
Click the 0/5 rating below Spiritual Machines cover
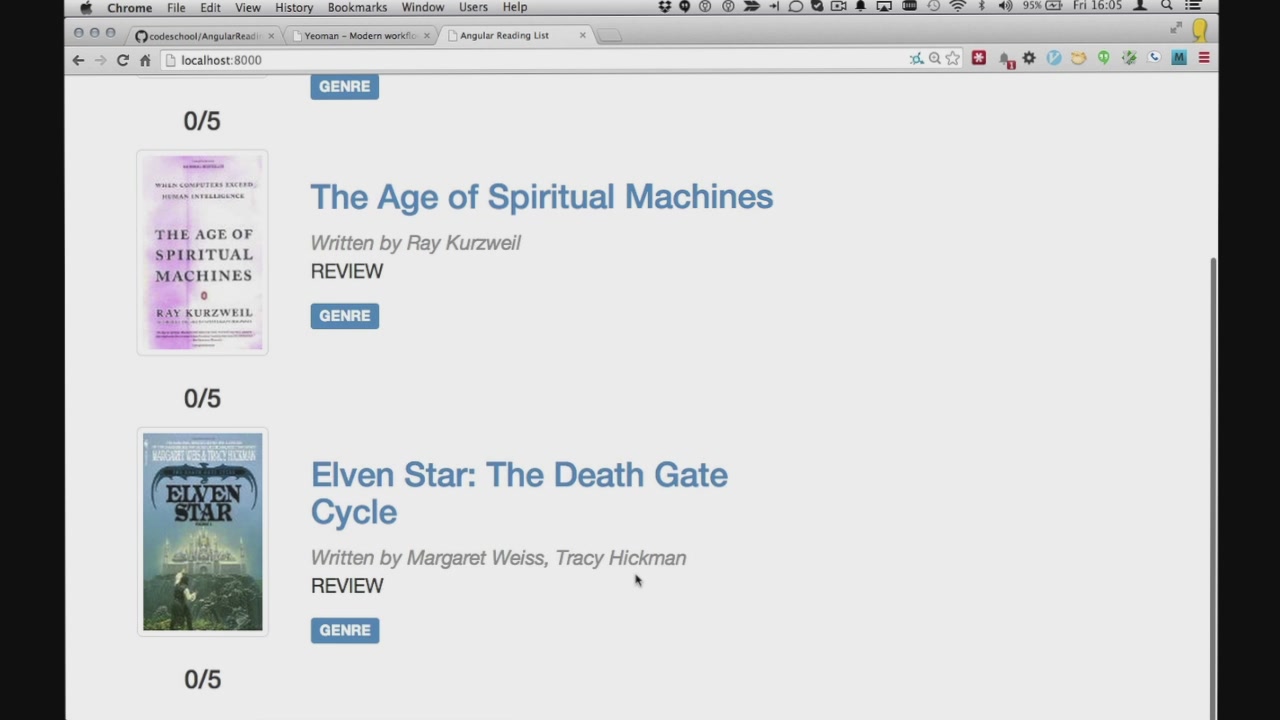pos(202,398)
